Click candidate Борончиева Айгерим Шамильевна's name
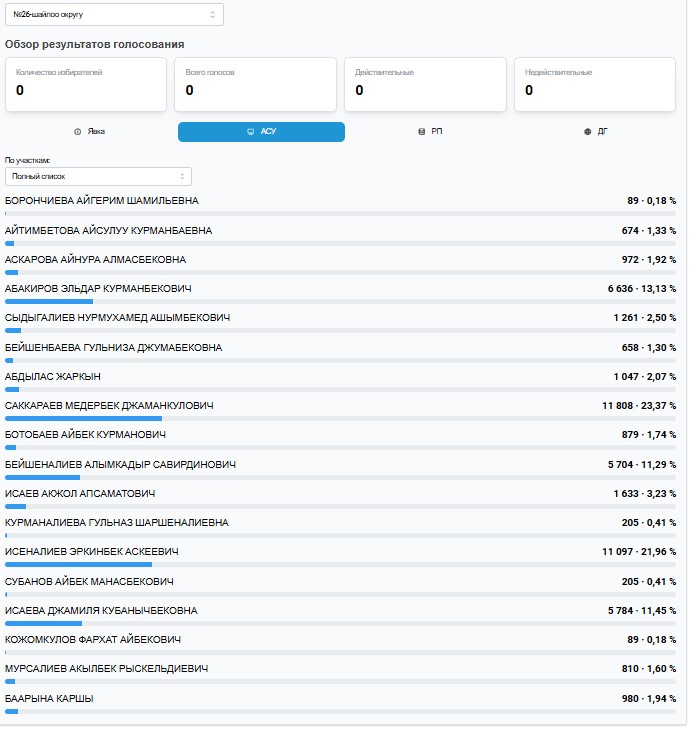The image size is (696, 731). point(102,201)
